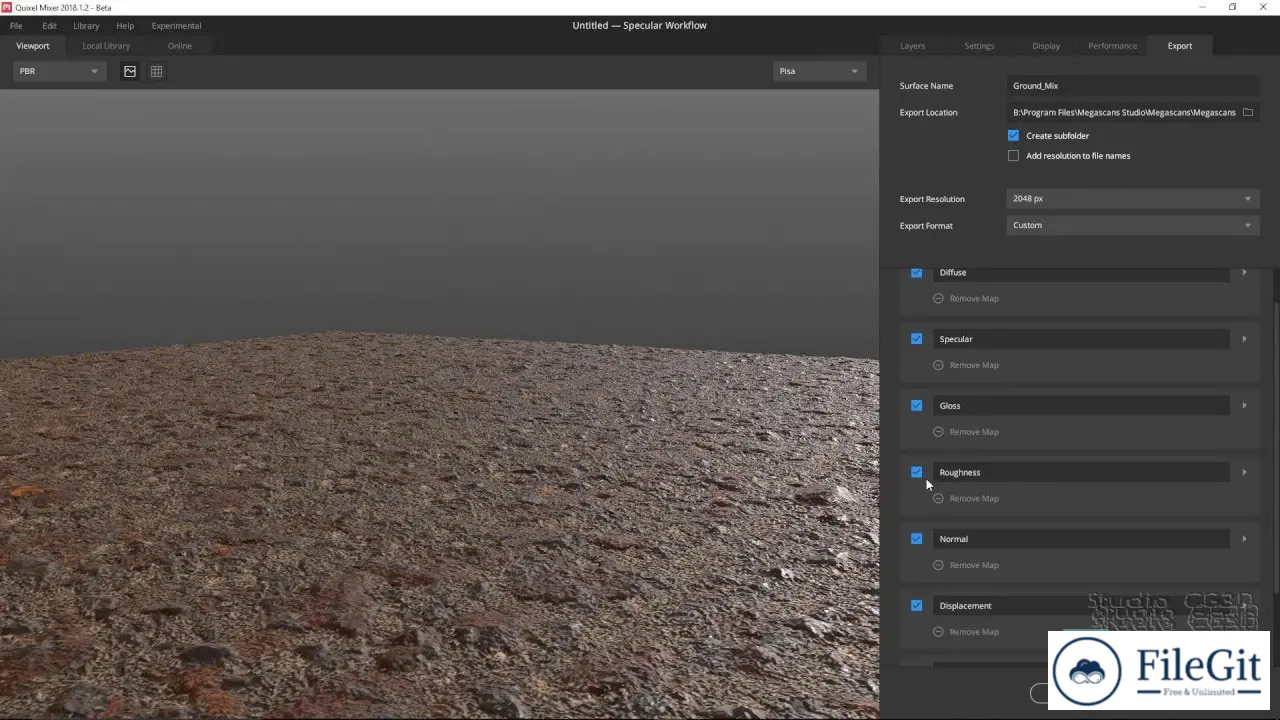The height and width of the screenshot is (720, 1280).
Task: Check Add resolution to file names
Action: (1013, 155)
